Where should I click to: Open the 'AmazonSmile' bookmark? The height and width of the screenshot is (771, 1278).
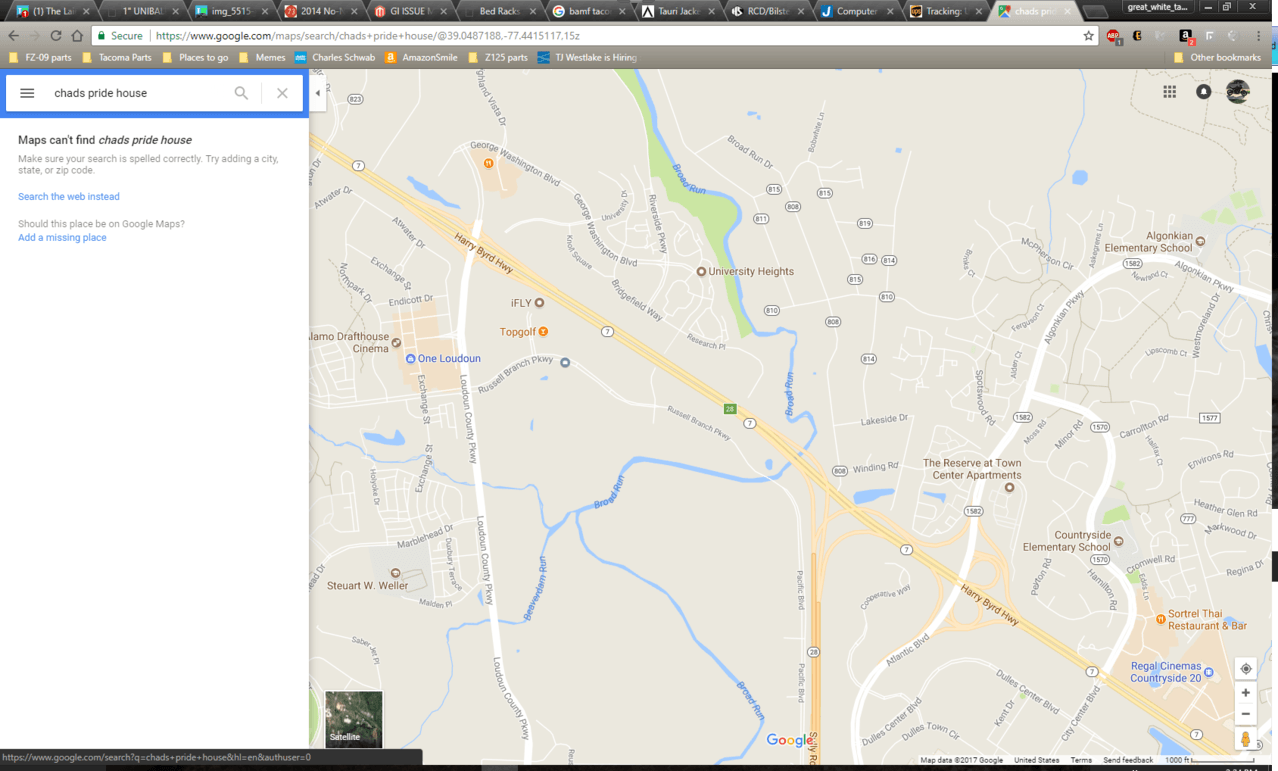coord(421,58)
